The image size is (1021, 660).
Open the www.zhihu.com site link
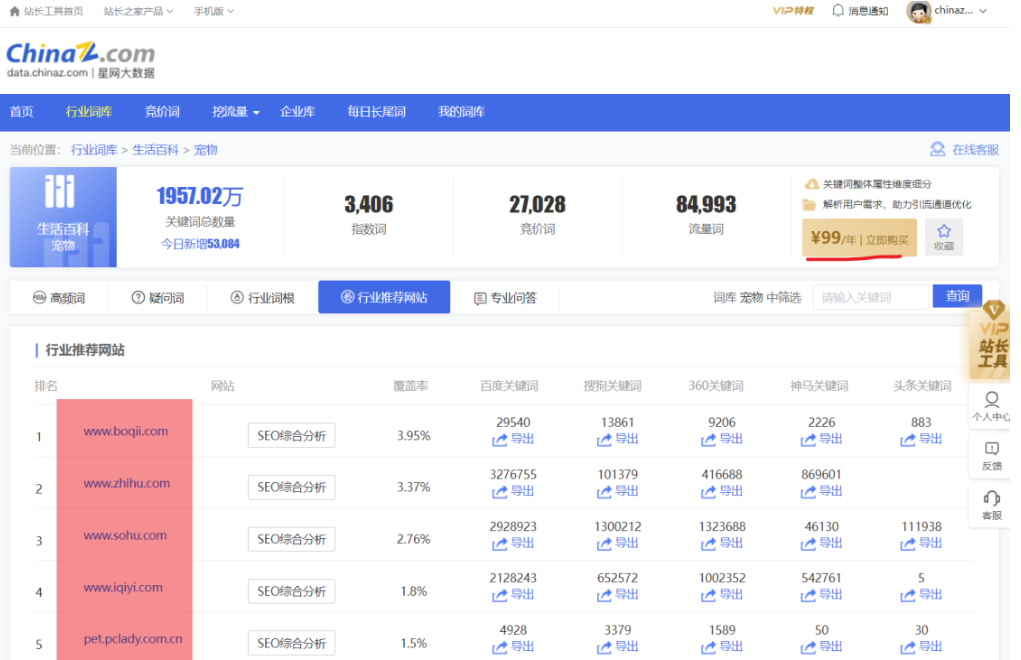pyautogui.click(x=127, y=483)
